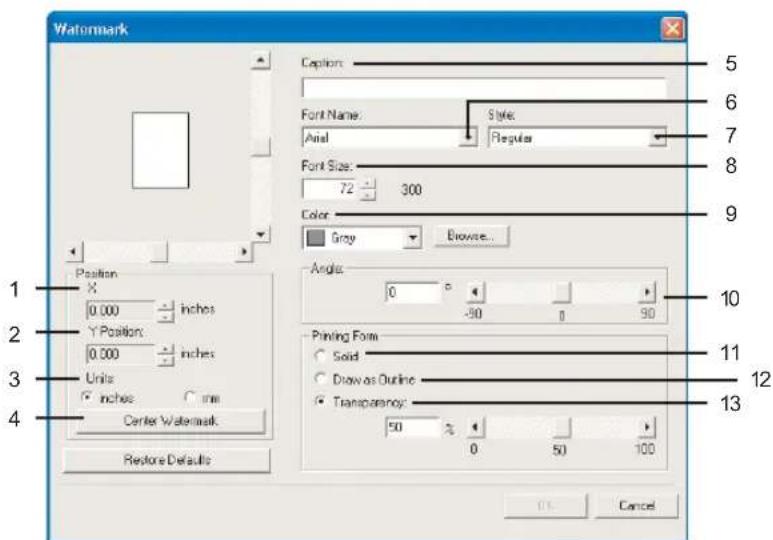This screenshot has height=540, width=773.
Task: Decrease Font Size with down spinner arrow
Action: click(368, 195)
